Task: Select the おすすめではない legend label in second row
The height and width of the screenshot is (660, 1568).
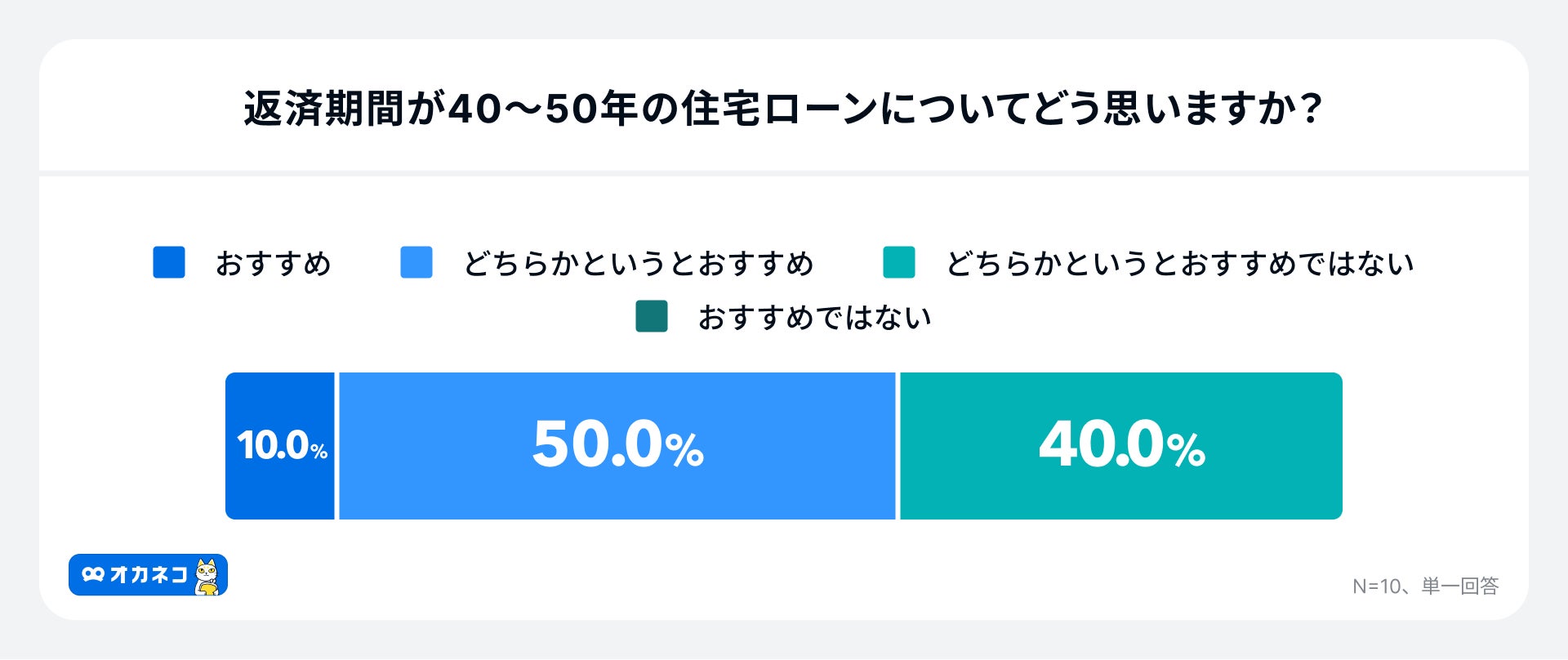Action: point(815,318)
